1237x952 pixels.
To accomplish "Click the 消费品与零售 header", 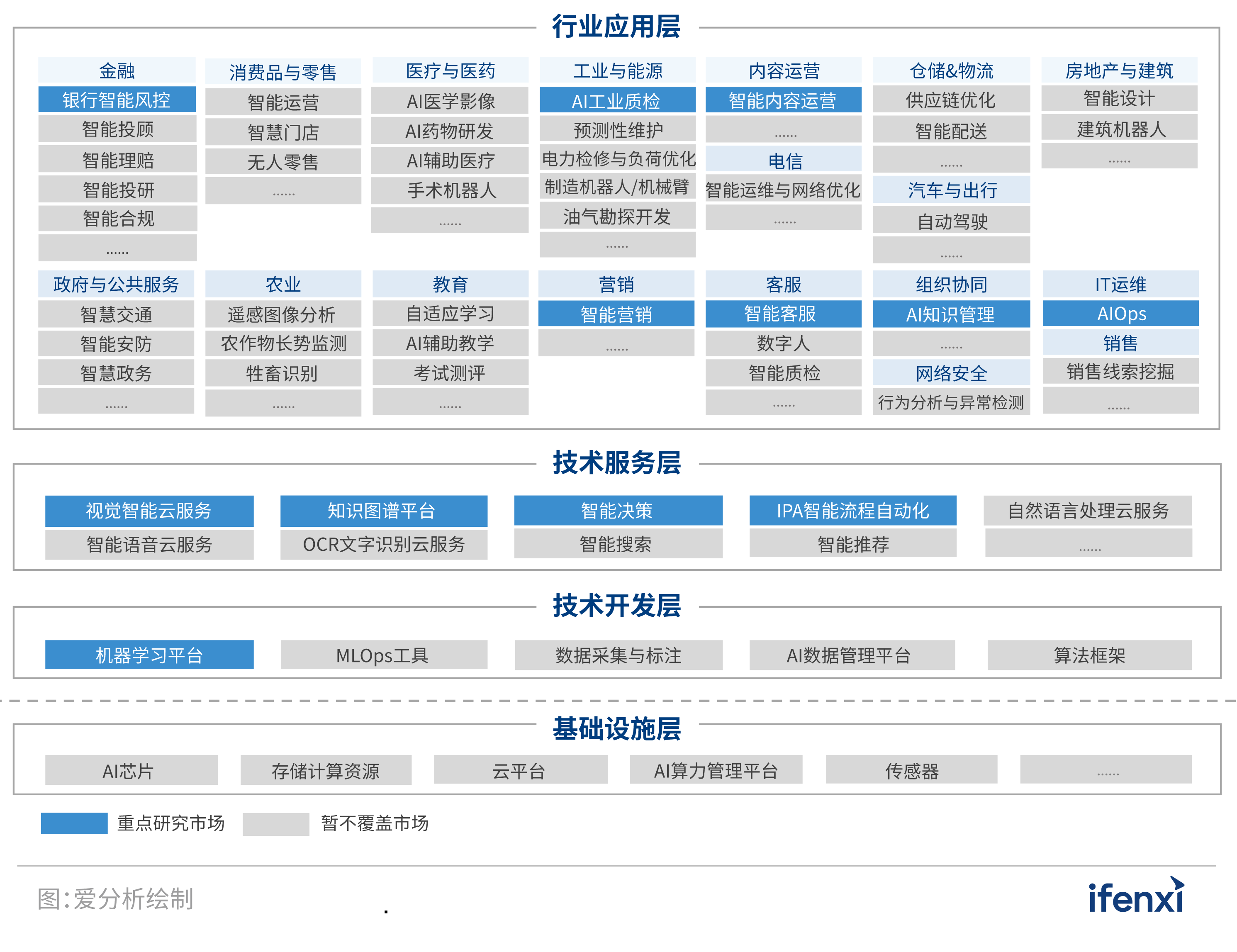I will point(283,72).
